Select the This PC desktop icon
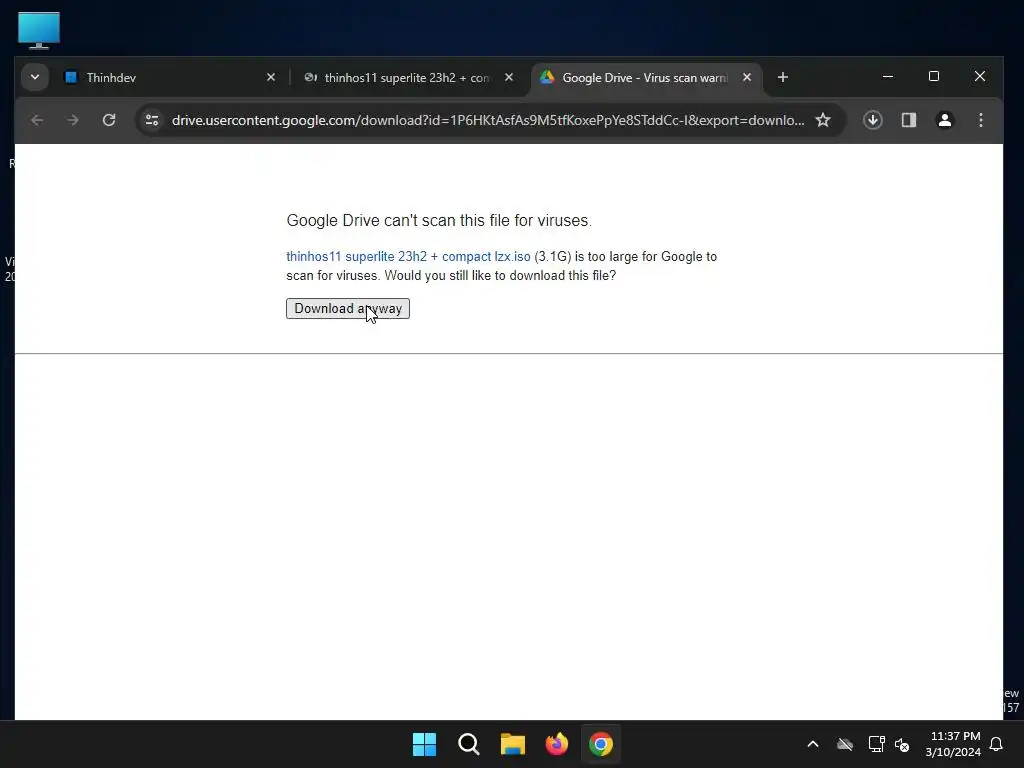 [39, 30]
